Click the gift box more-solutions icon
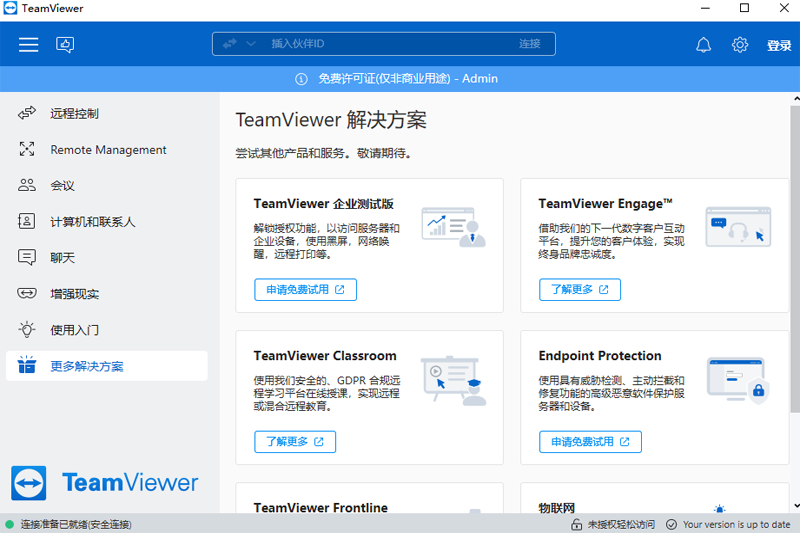This screenshot has width=800, height=533. [27, 365]
